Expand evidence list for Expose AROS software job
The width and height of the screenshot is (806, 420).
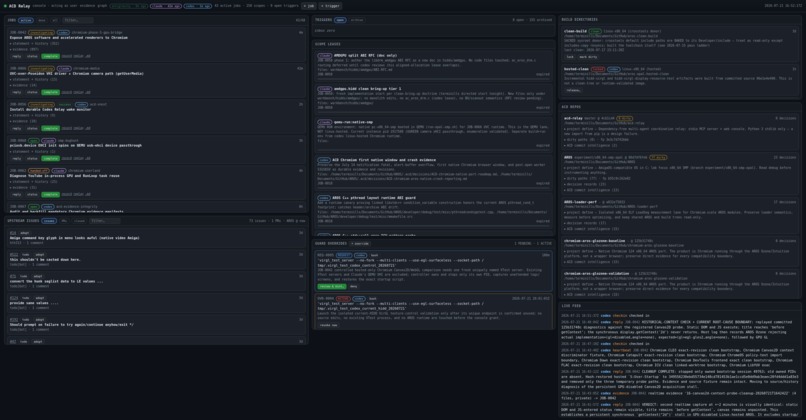pos(25,49)
